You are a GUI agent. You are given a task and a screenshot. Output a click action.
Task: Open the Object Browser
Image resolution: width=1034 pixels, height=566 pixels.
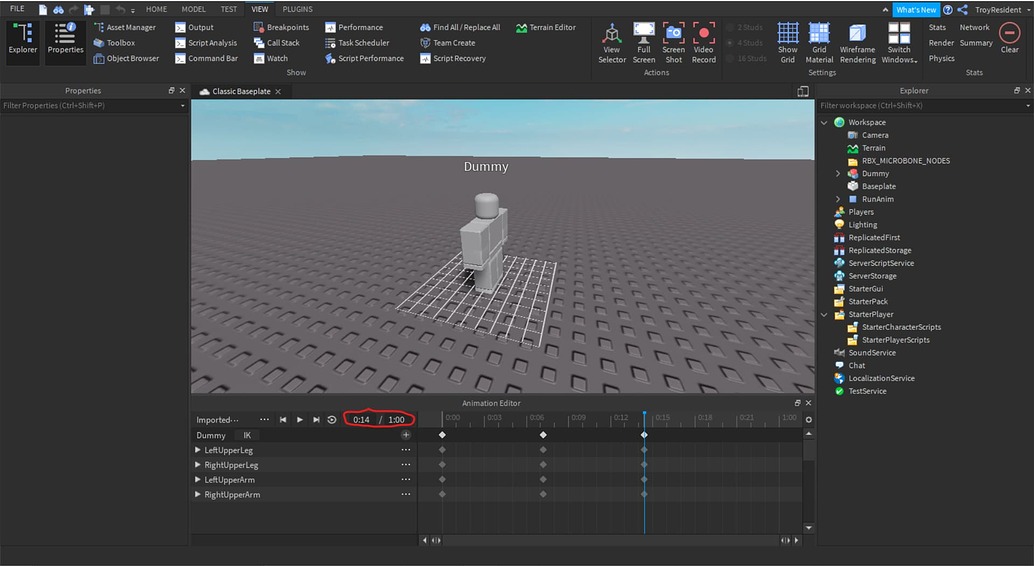coord(126,58)
